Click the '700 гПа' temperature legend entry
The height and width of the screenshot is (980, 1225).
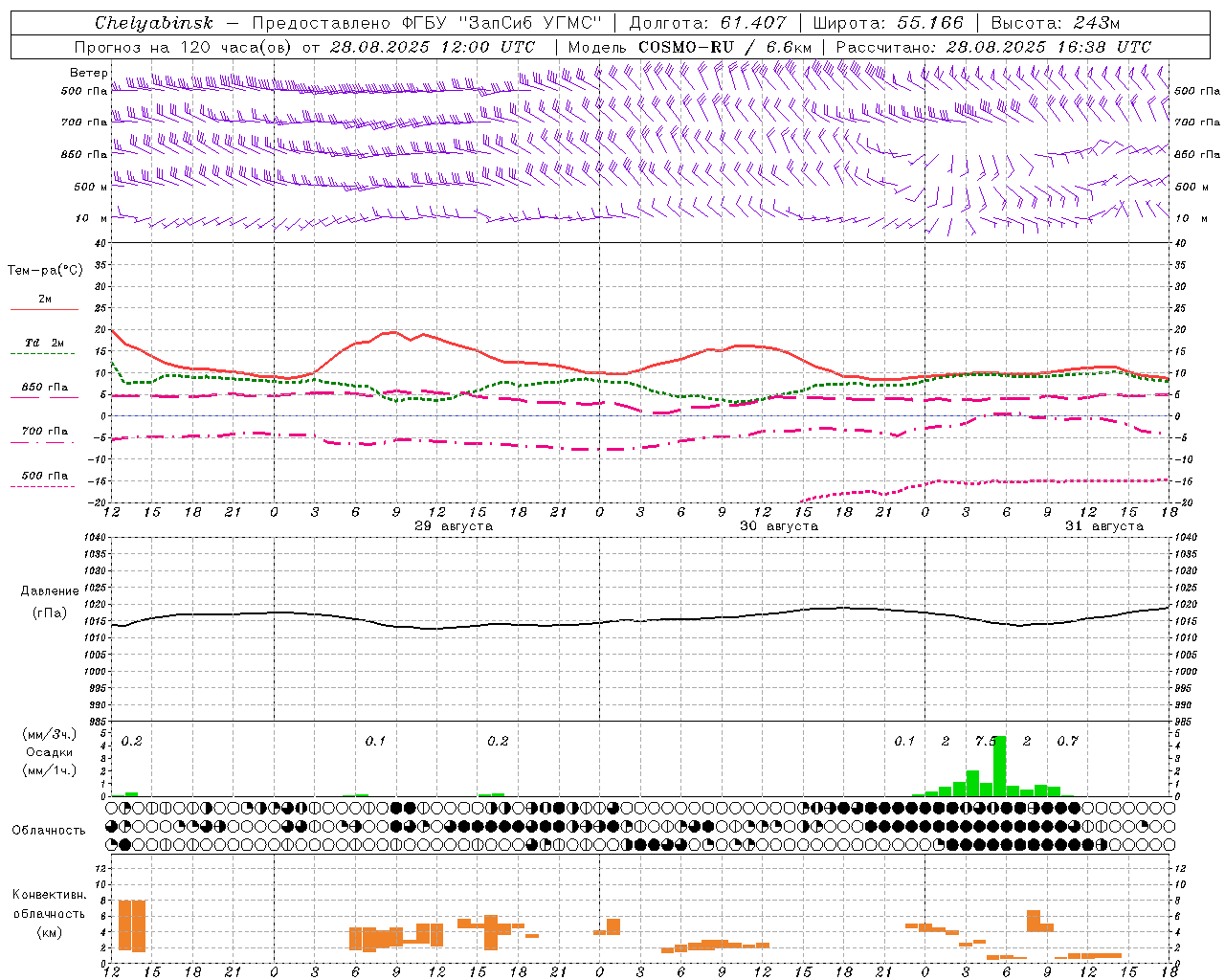pos(45,432)
